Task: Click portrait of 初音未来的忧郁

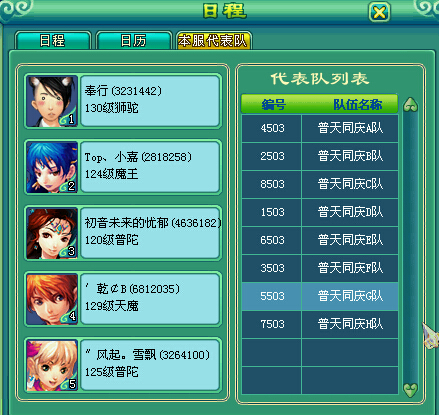Action: click(52, 233)
